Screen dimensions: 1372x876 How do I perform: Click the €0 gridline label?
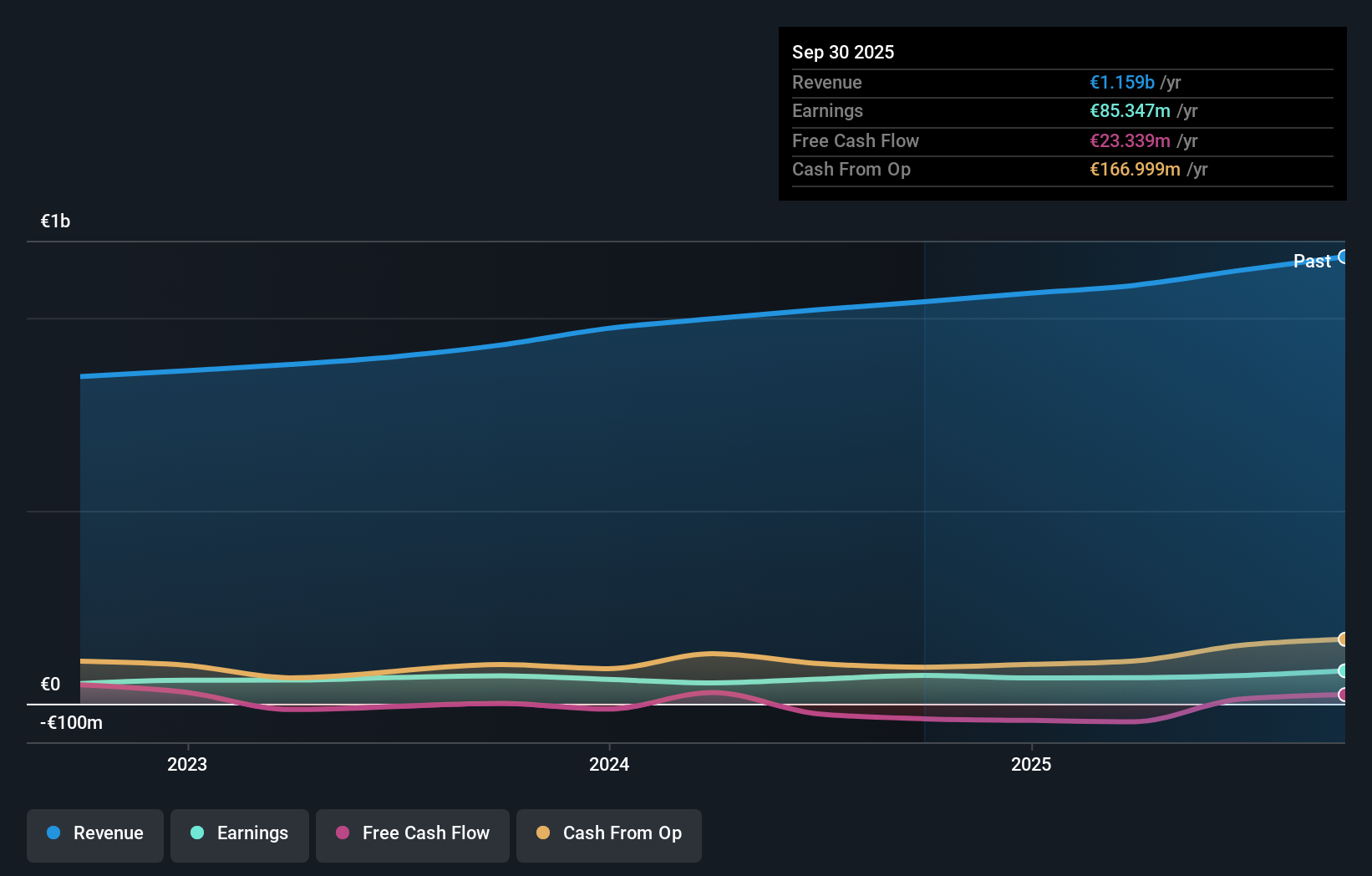click(x=51, y=684)
